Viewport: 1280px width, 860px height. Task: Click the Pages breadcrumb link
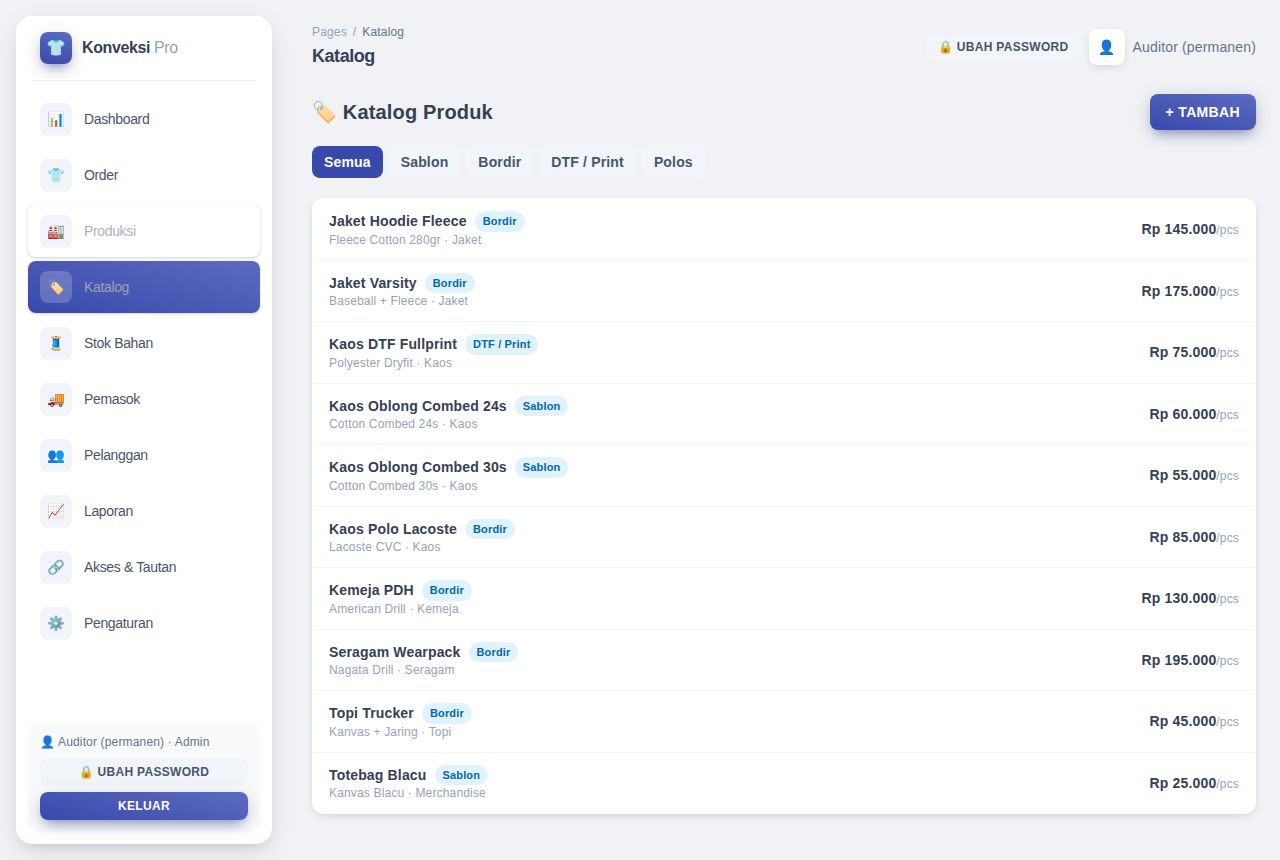tap(329, 32)
